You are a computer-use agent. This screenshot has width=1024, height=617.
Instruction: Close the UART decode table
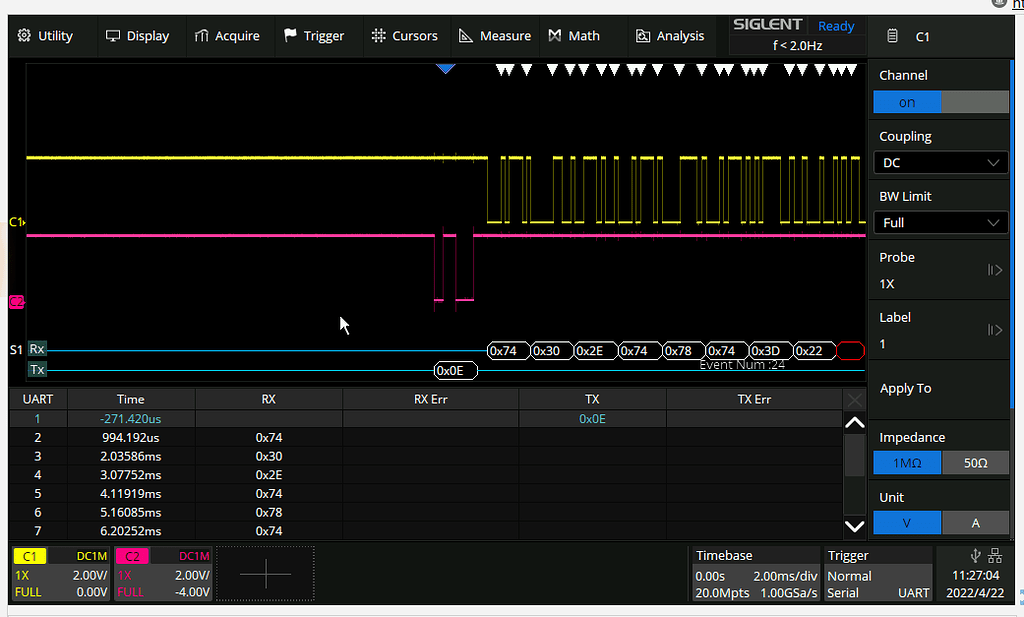[855, 400]
